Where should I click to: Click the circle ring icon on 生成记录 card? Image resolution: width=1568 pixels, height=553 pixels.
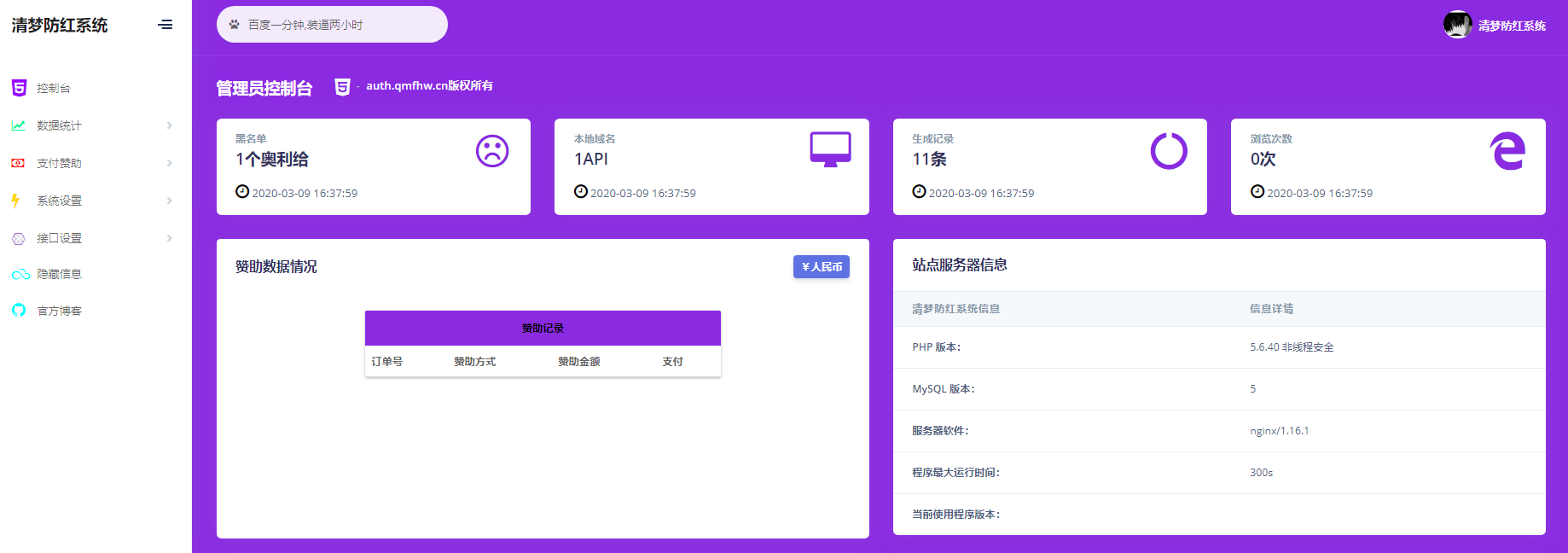(x=1169, y=151)
